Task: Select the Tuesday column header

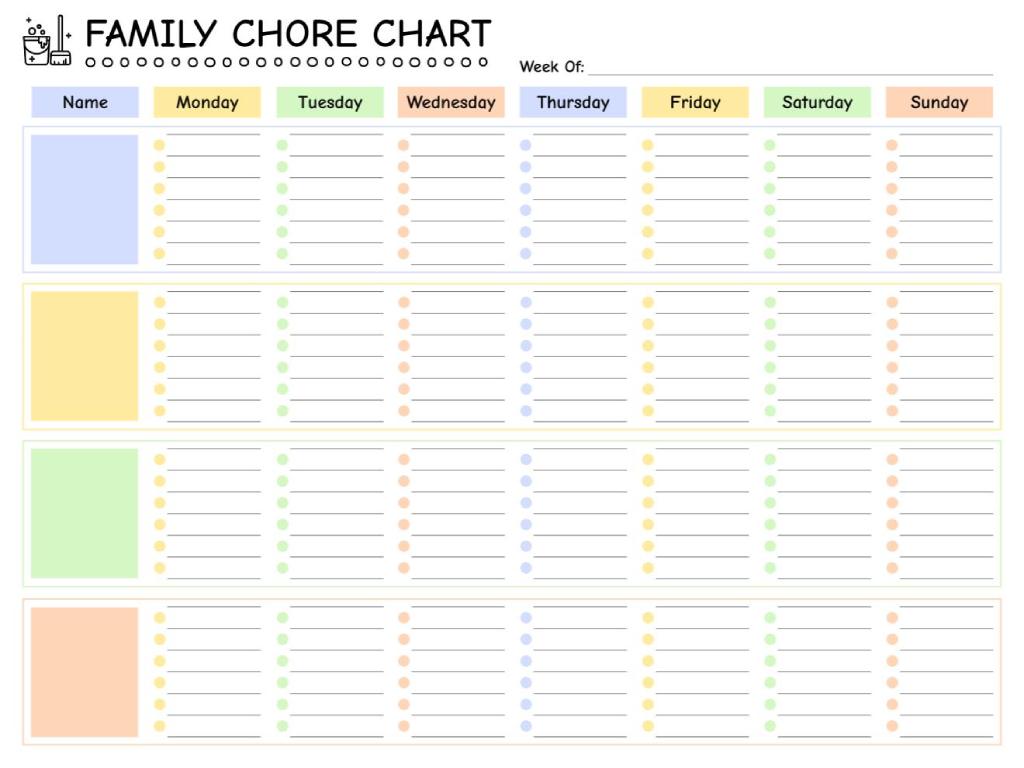Action: pos(330,102)
